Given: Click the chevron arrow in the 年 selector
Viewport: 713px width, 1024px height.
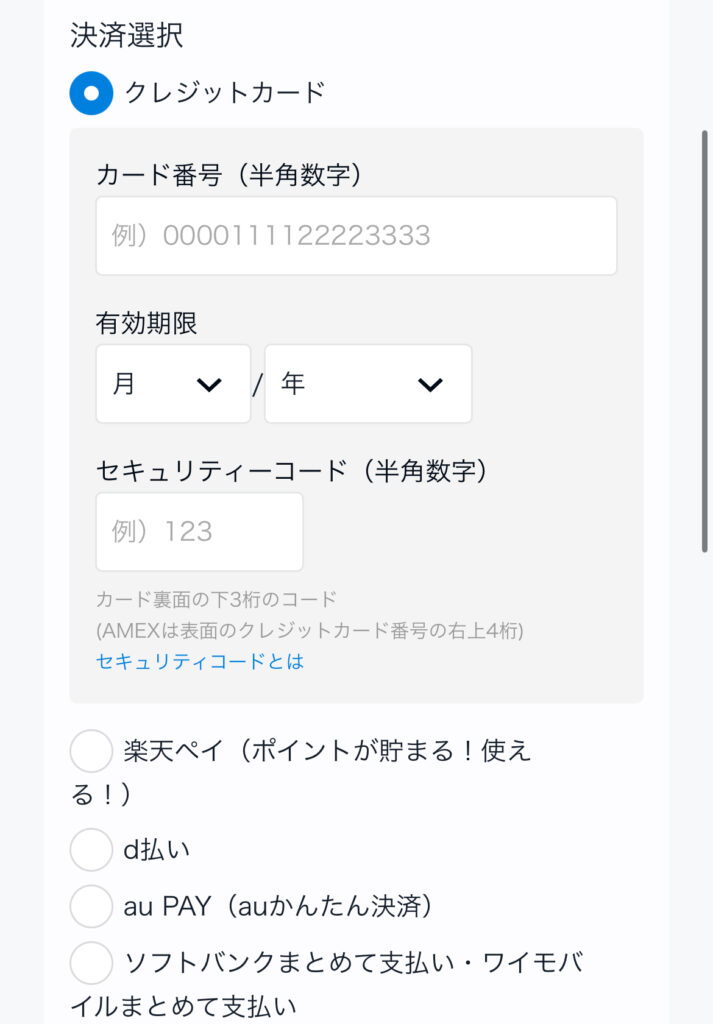Looking at the screenshot, I should pos(430,385).
